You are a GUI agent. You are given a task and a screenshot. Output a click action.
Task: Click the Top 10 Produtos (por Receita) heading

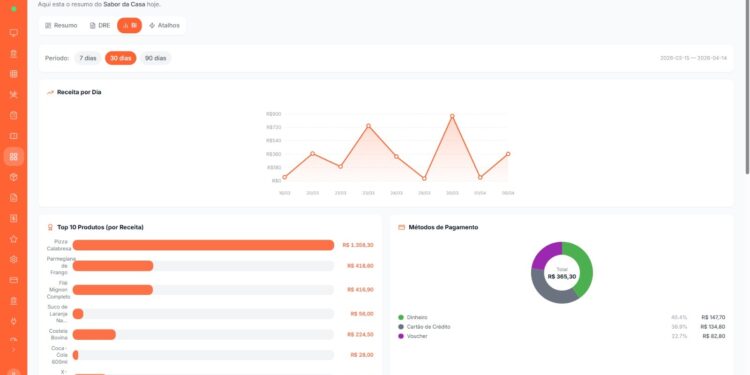click(100, 227)
